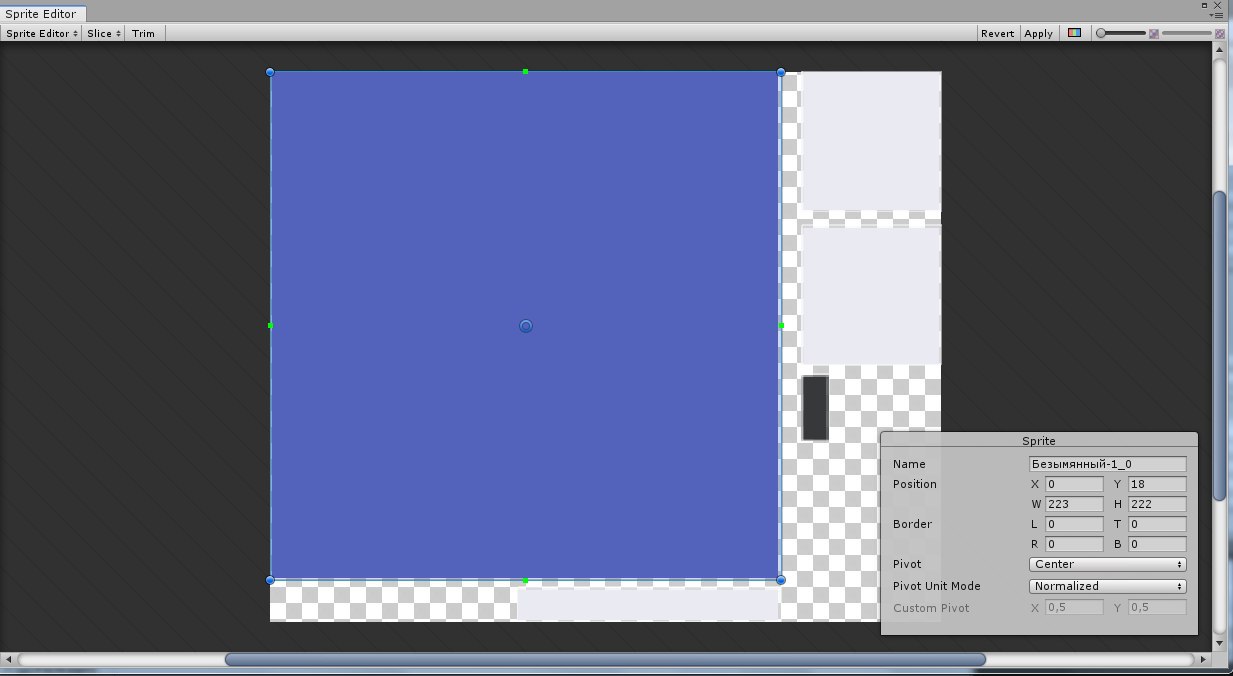
Task: Click the Position Y input field
Action: pos(1157,484)
